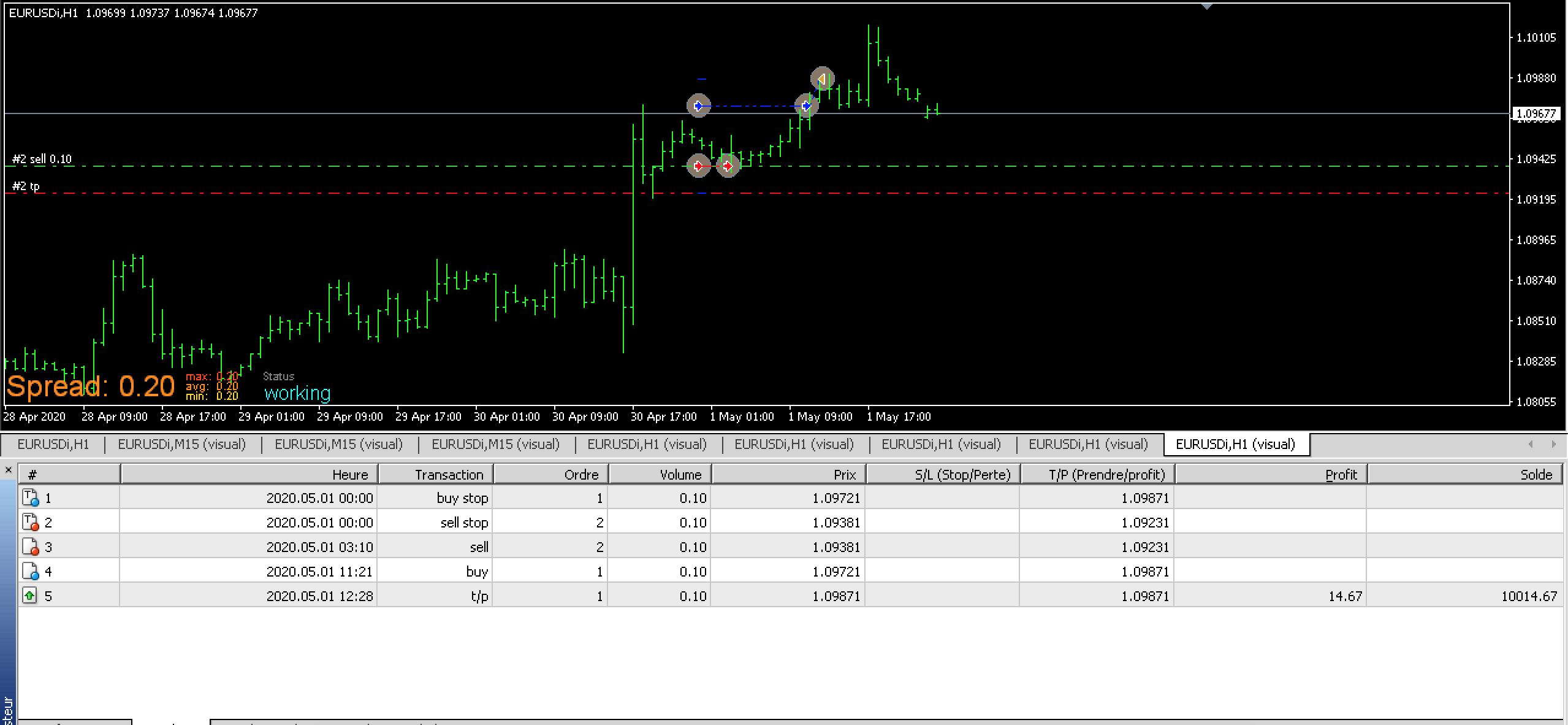Image resolution: width=1568 pixels, height=725 pixels.
Task: Select the #2 tp line label
Action: (26, 186)
